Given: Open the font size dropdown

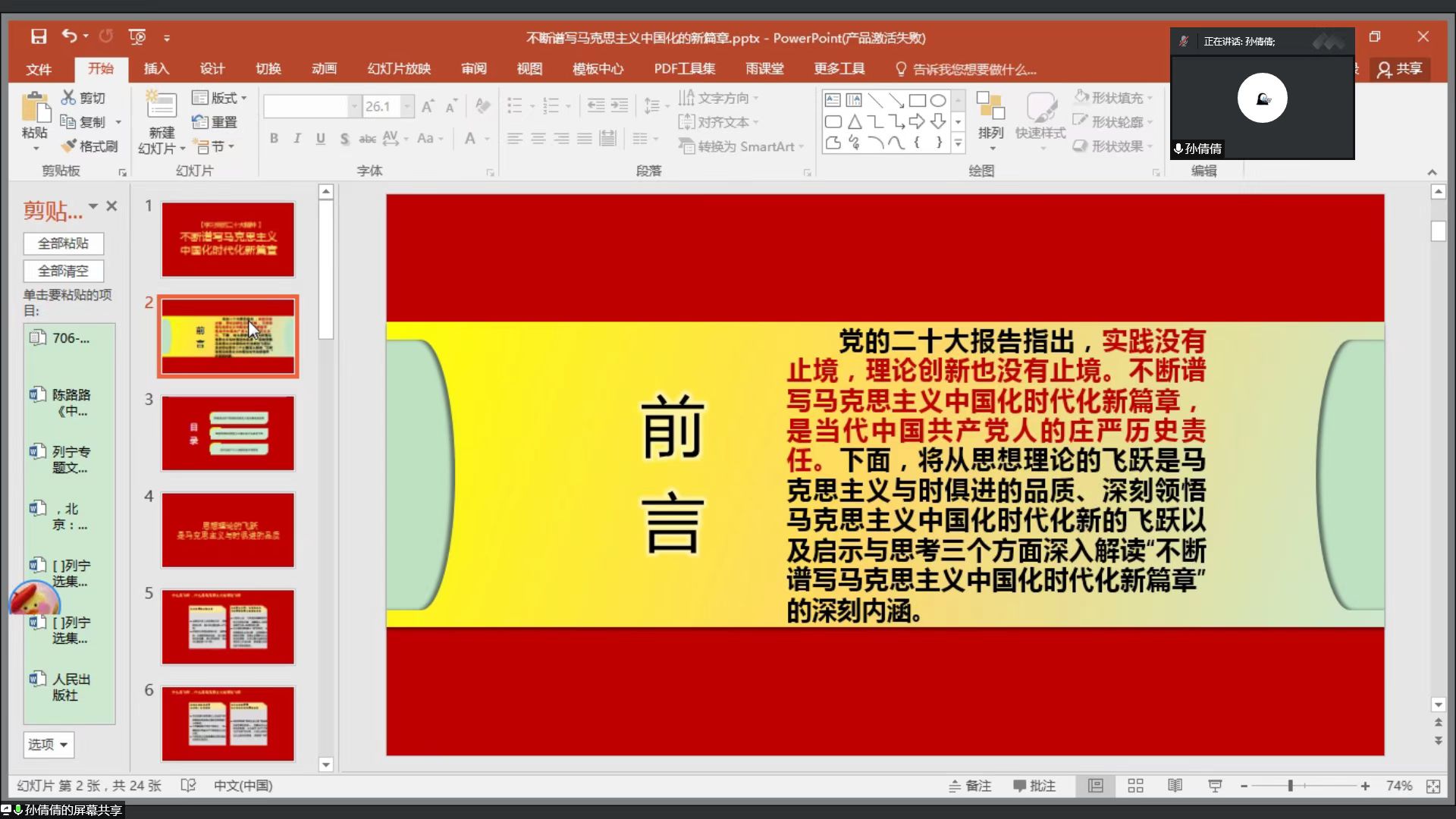Looking at the screenshot, I should 407,106.
